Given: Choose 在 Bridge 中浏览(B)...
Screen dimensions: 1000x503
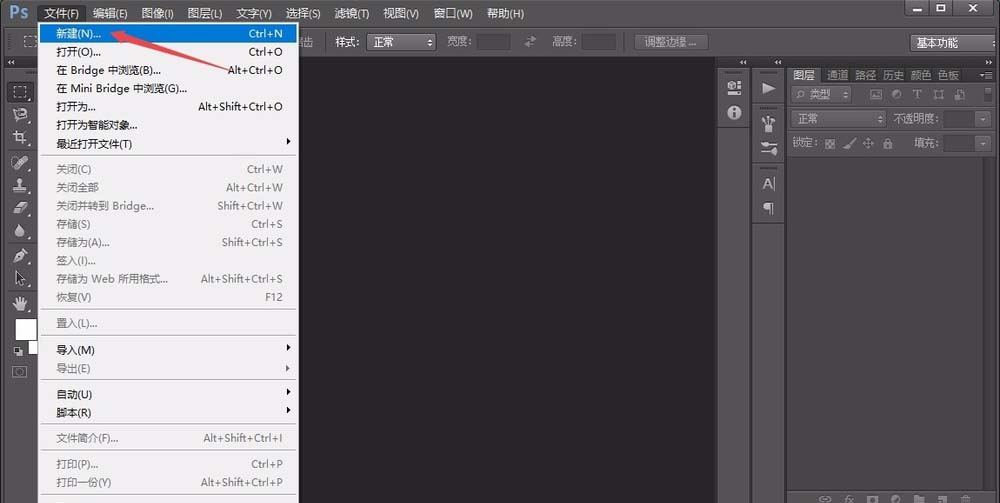Looking at the screenshot, I should tap(168, 70).
